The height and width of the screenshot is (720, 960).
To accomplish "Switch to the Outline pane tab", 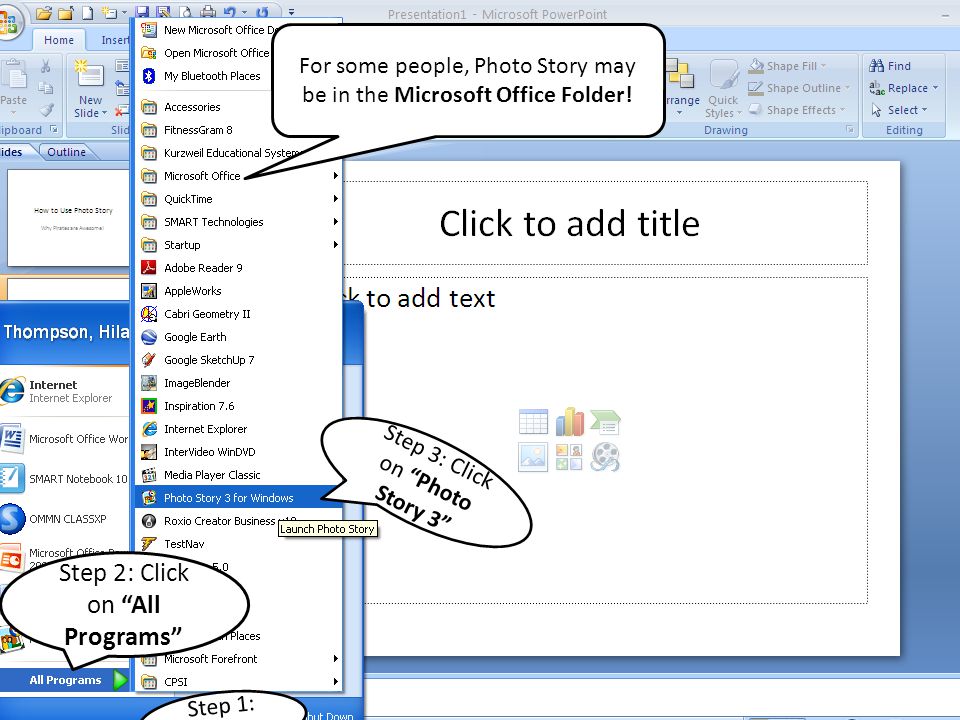I will click(x=66, y=152).
